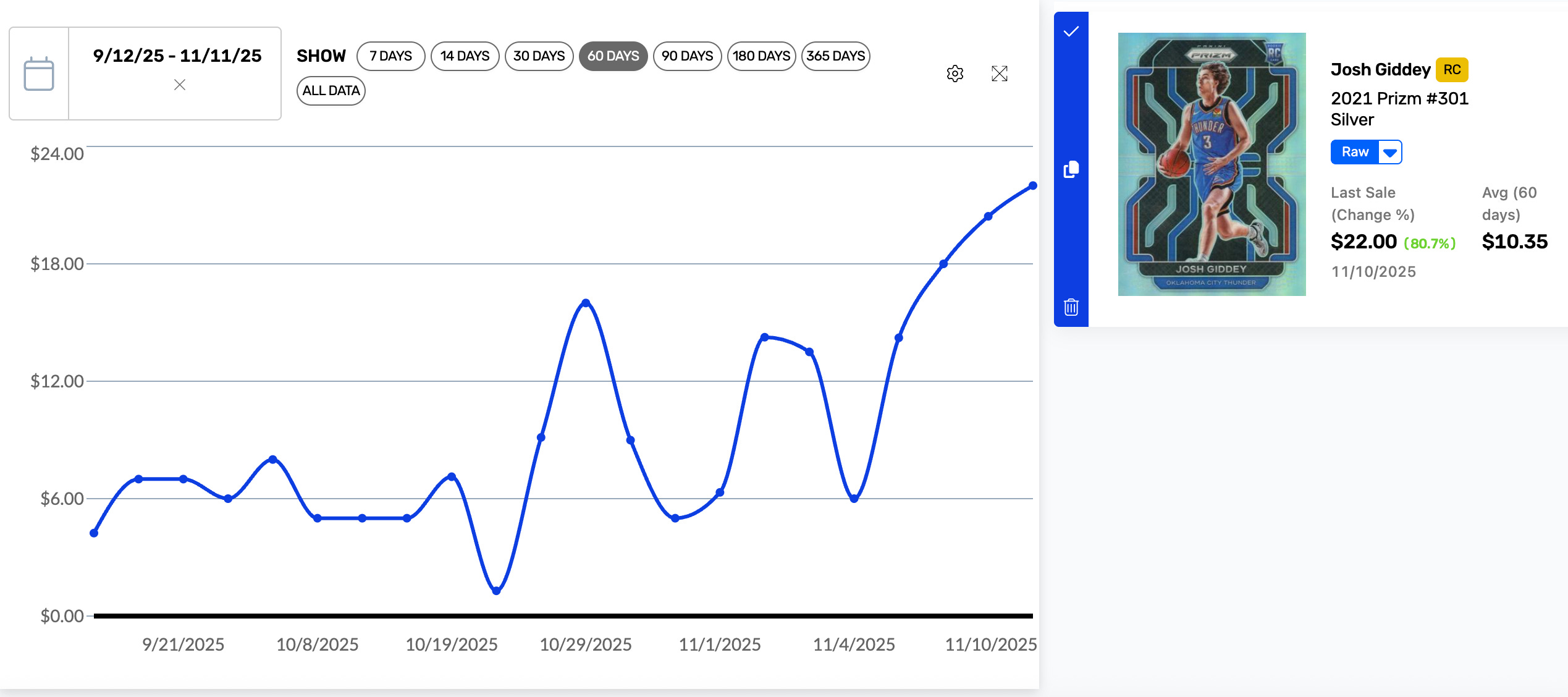Click the RC rookie badge
Screen dimensions: 1568x697
(1451, 70)
